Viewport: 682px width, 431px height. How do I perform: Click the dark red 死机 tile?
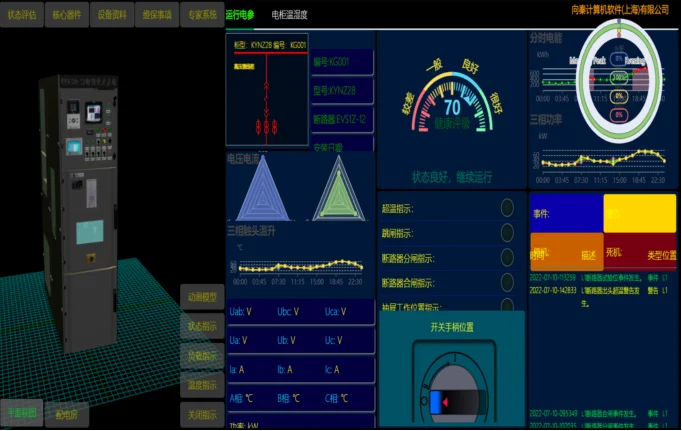click(x=640, y=252)
